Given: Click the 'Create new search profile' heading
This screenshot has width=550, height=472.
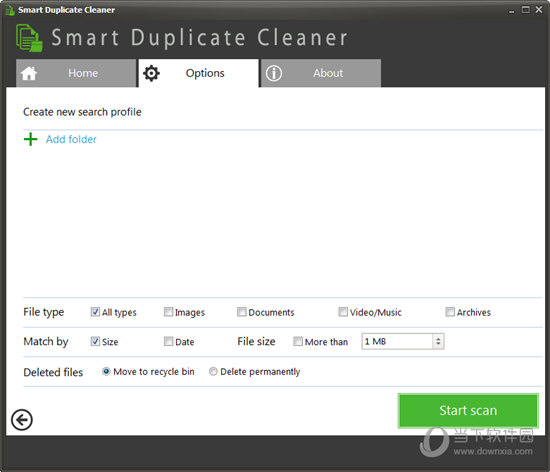Looking at the screenshot, I should tap(82, 112).
